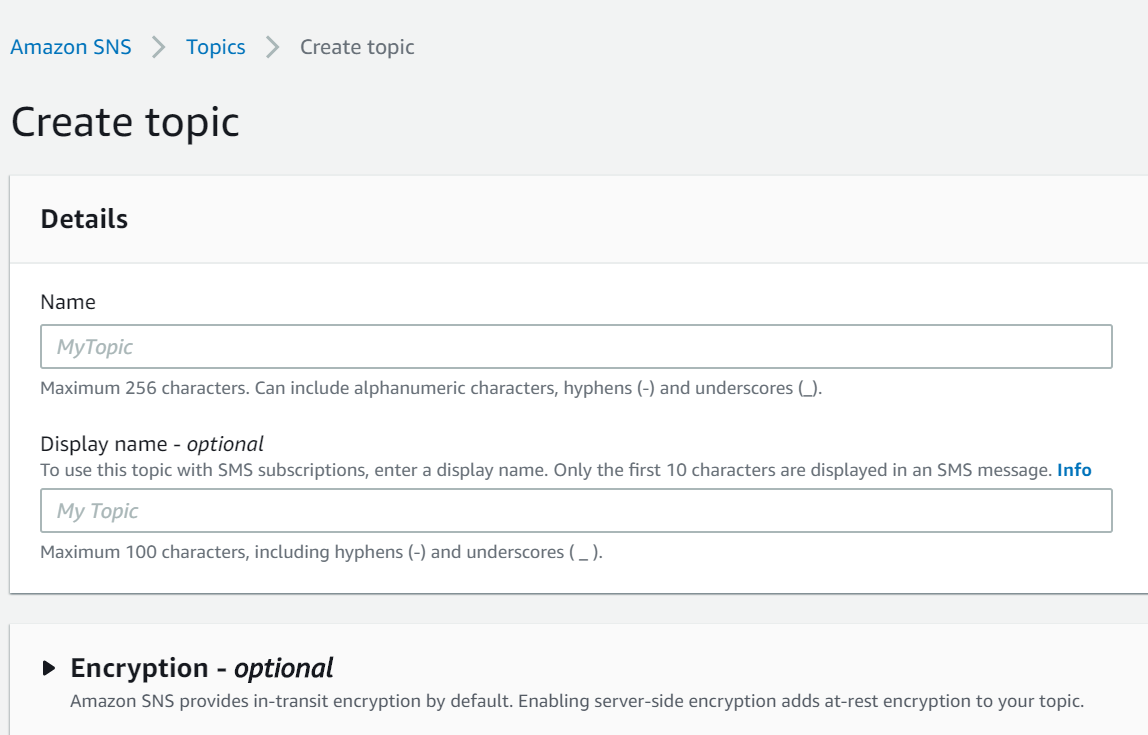Click the SMS subscriptions description text
Screen dimensions: 1148x735
[546, 470]
